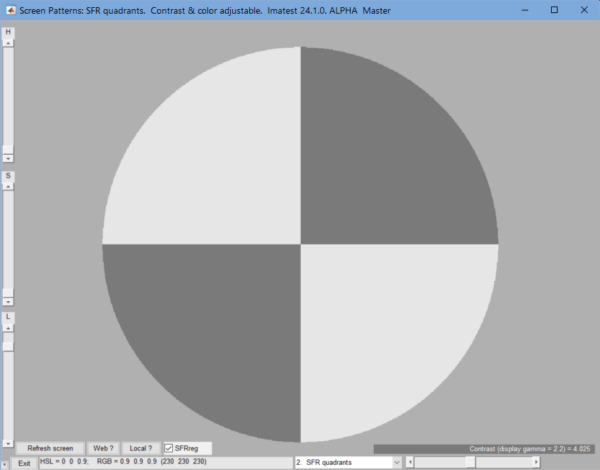Click the Exit button

(x=24, y=463)
